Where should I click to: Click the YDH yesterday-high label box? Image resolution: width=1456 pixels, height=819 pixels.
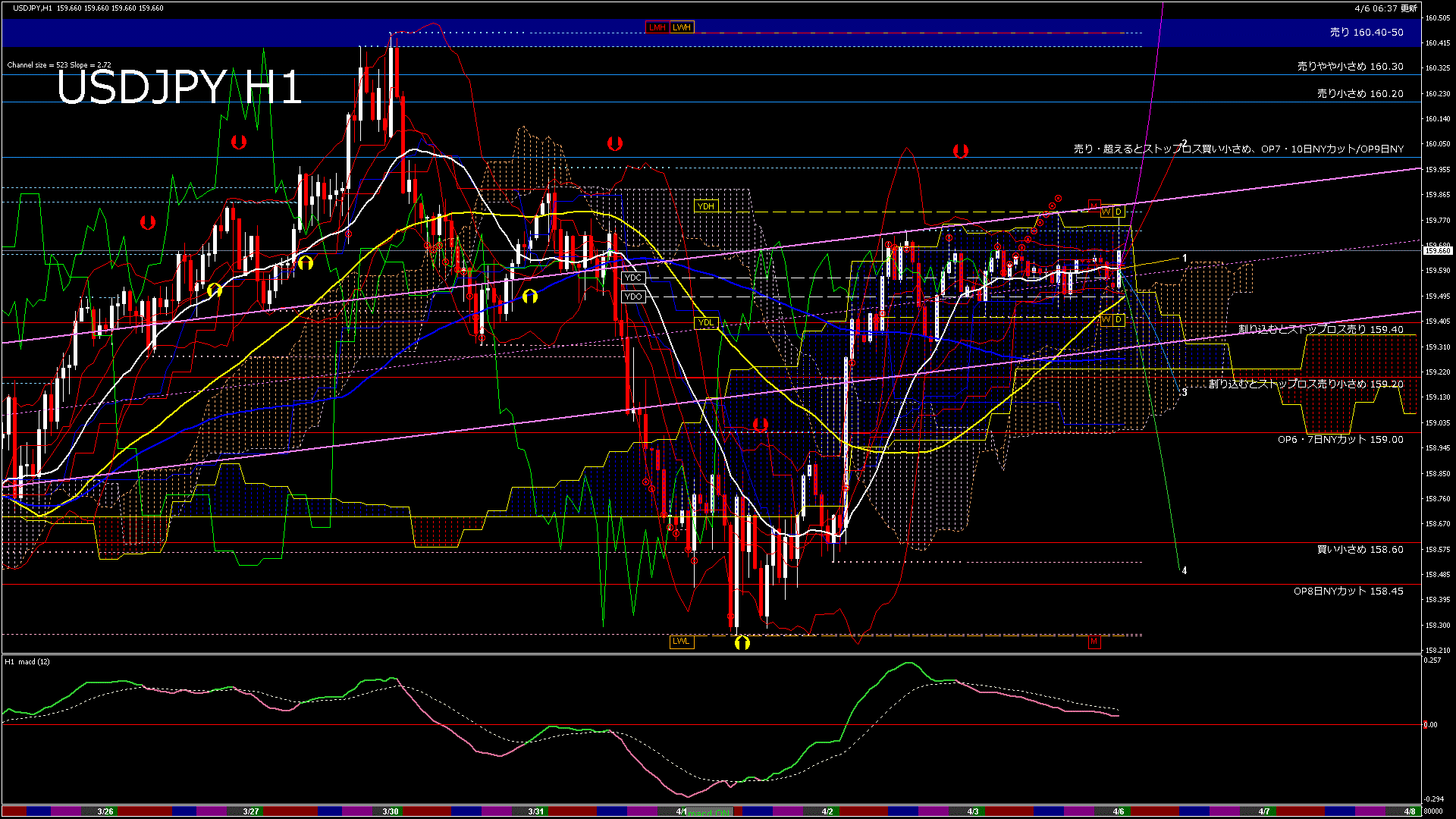pos(708,206)
